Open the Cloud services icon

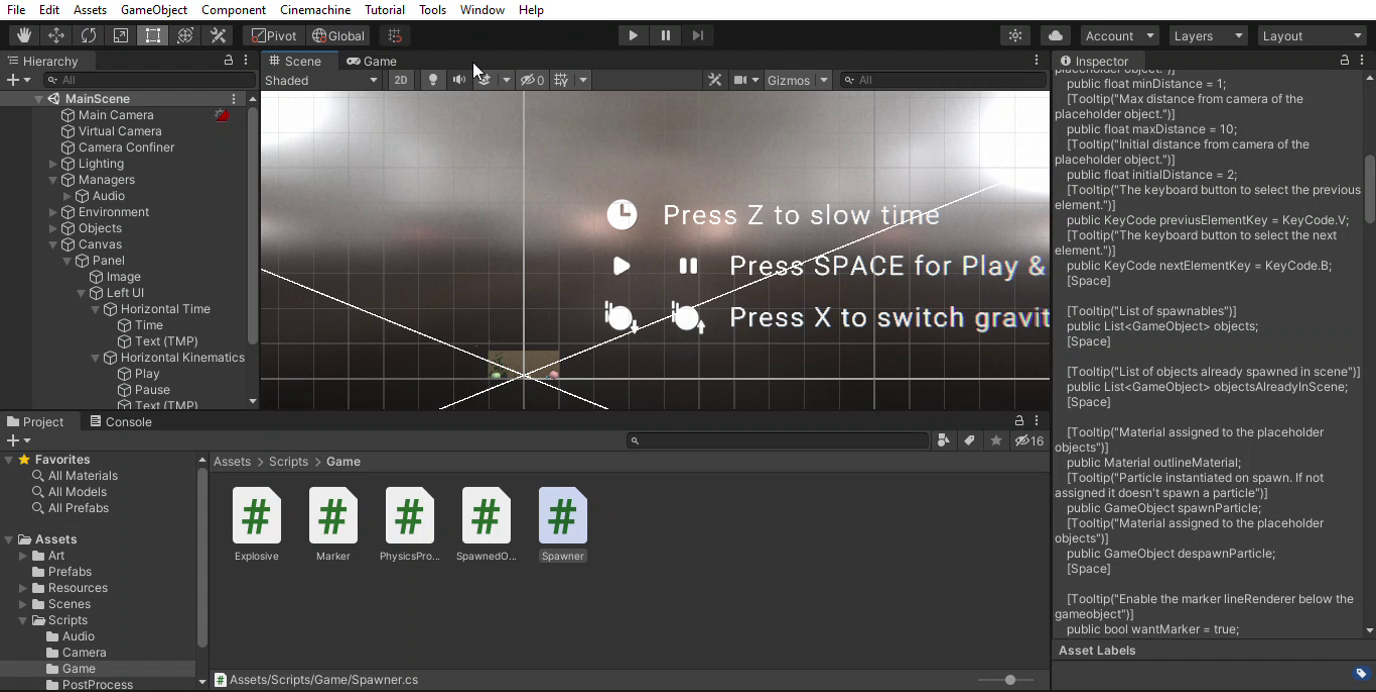1055,36
